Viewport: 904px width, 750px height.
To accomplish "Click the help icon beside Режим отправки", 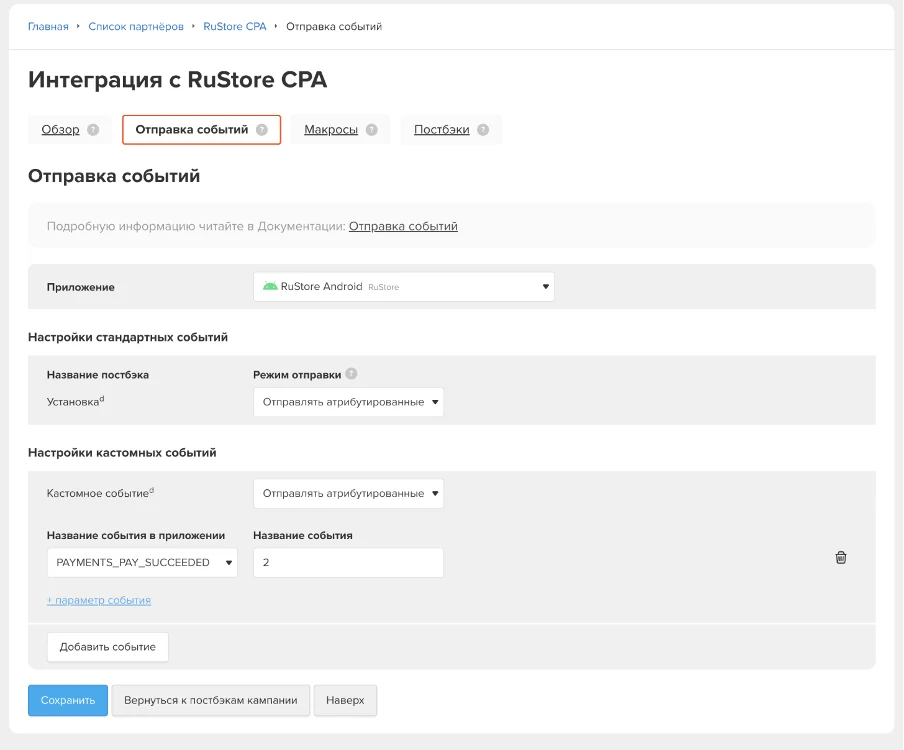I will (351, 374).
